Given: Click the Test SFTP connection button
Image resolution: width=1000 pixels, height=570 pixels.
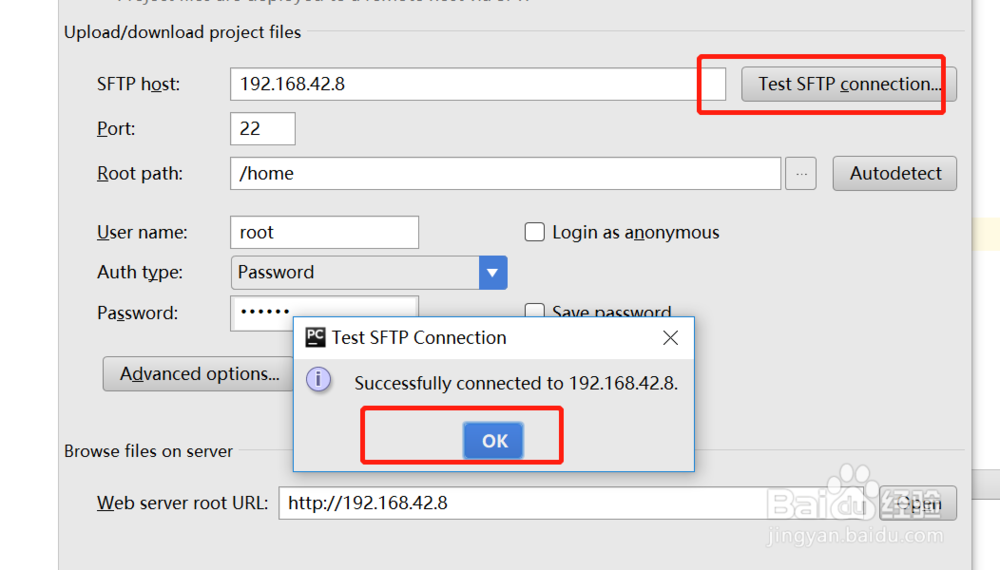Looking at the screenshot, I should point(848,84).
